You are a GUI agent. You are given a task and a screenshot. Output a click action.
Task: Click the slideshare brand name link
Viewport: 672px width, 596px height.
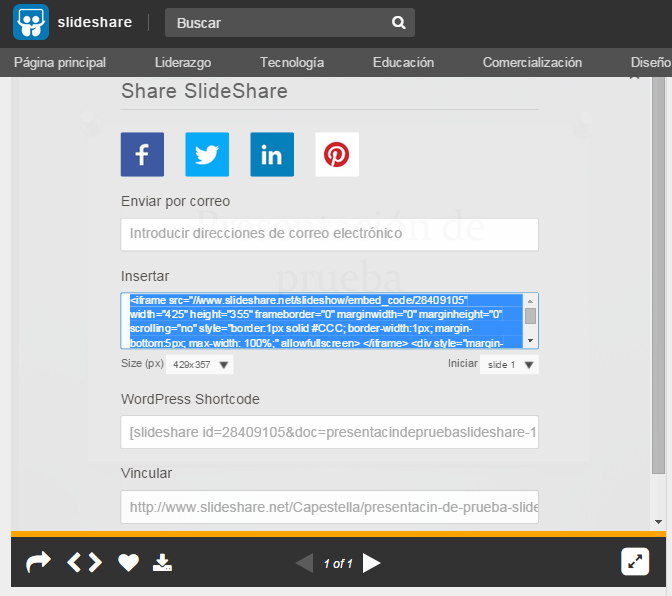click(x=95, y=22)
